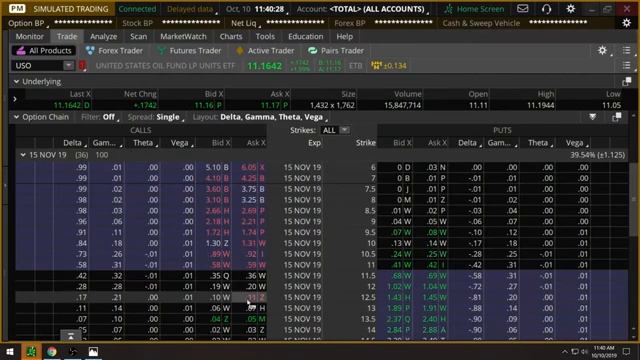
Task: Select the All Products button
Action: click(x=44, y=51)
